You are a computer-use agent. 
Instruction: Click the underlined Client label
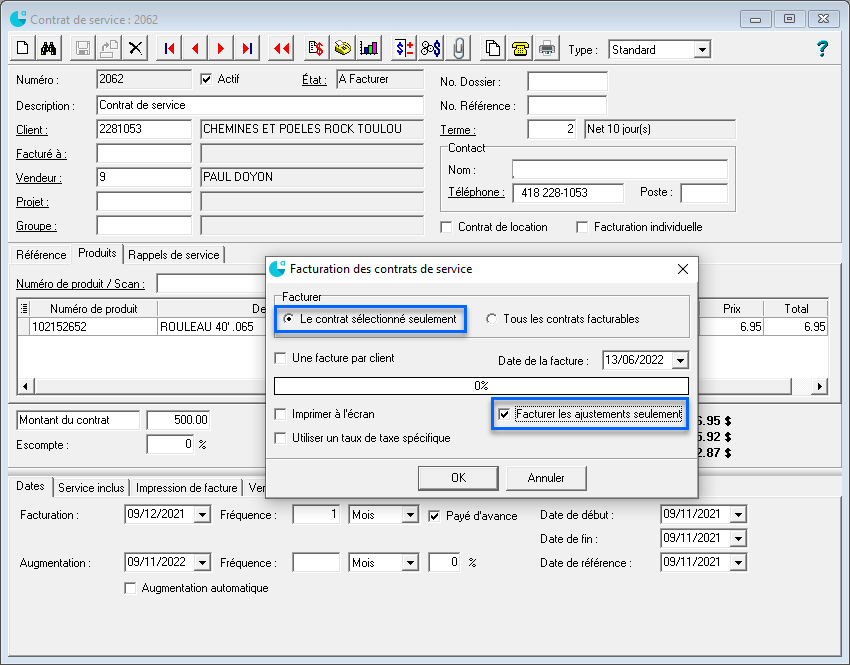tap(33, 129)
